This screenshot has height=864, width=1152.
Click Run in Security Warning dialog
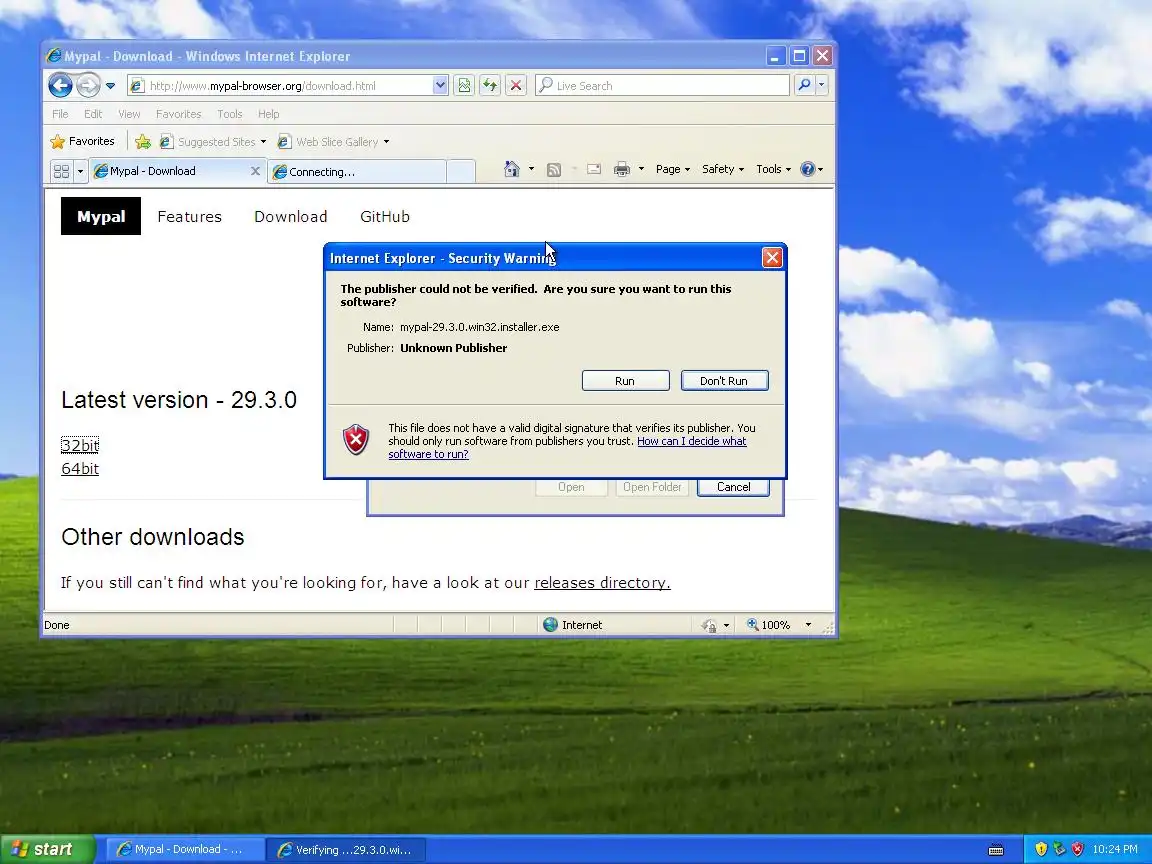[x=625, y=381]
